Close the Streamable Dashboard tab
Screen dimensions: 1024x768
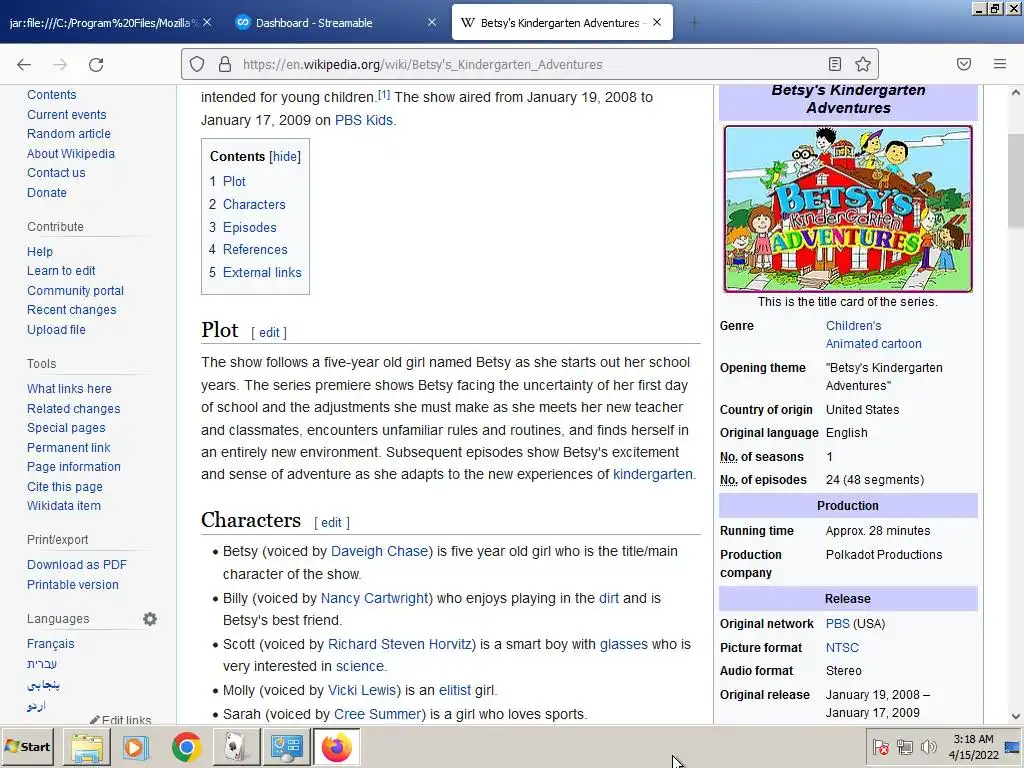[x=432, y=22]
